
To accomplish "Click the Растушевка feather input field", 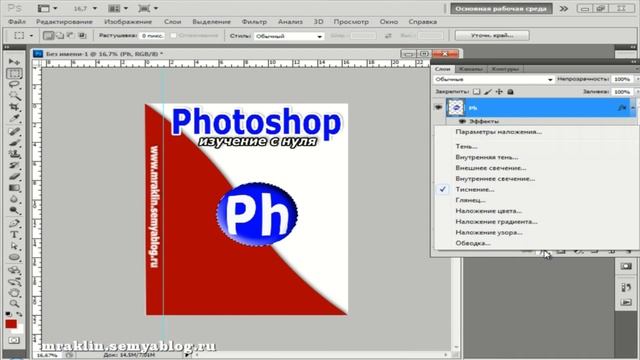I will point(152,36).
